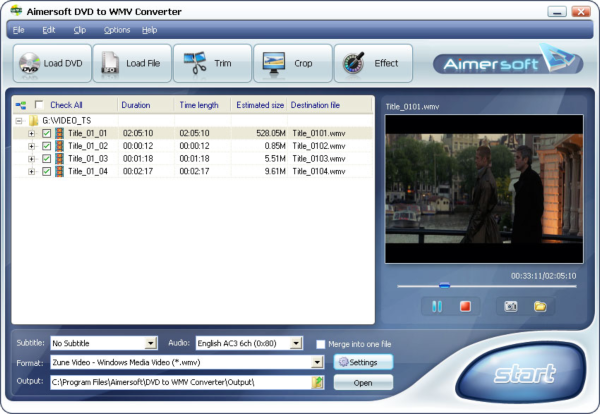This screenshot has width=600, height=414.
Task: Stop the video preview playback
Action: [464, 306]
